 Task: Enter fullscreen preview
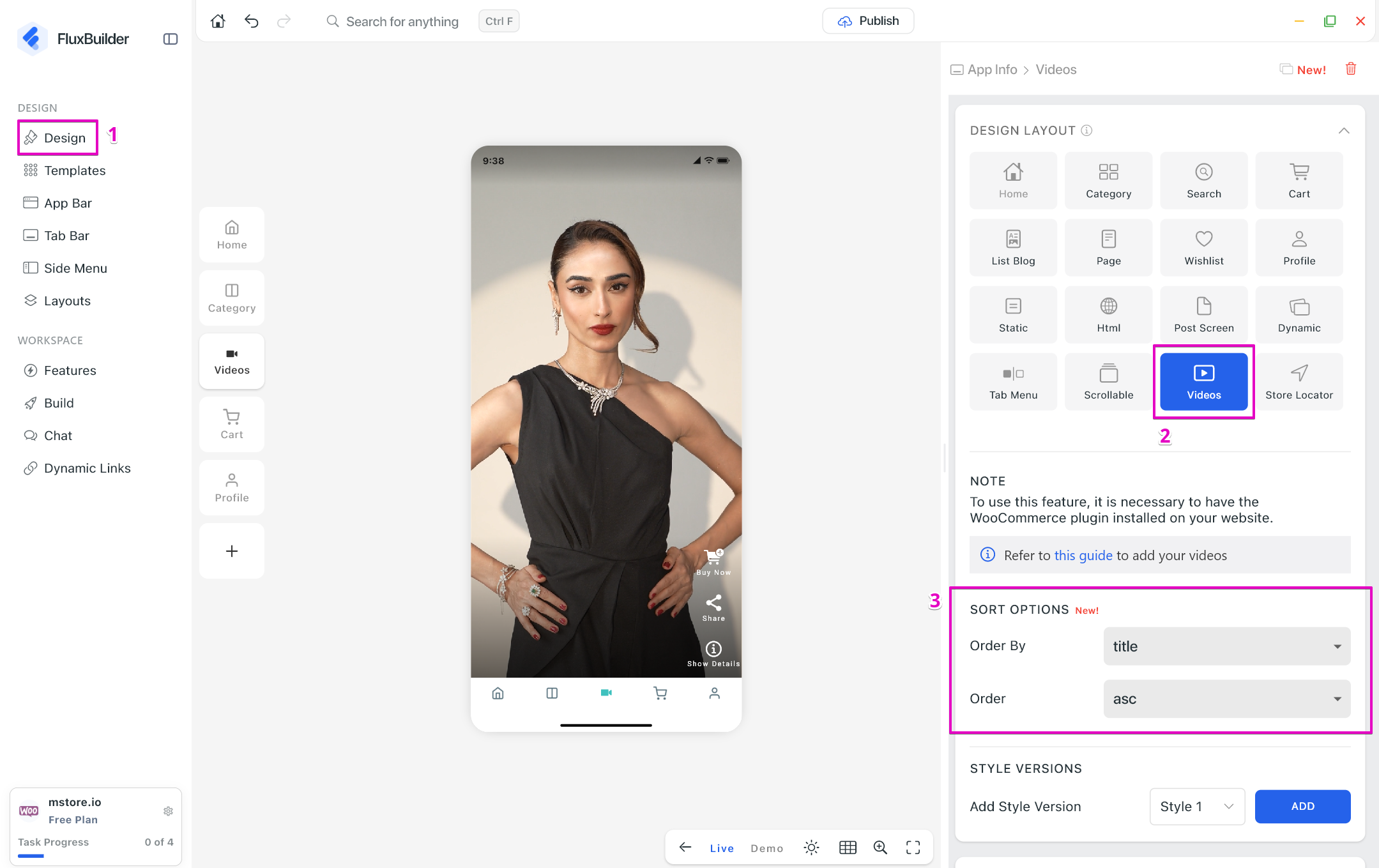click(x=913, y=848)
